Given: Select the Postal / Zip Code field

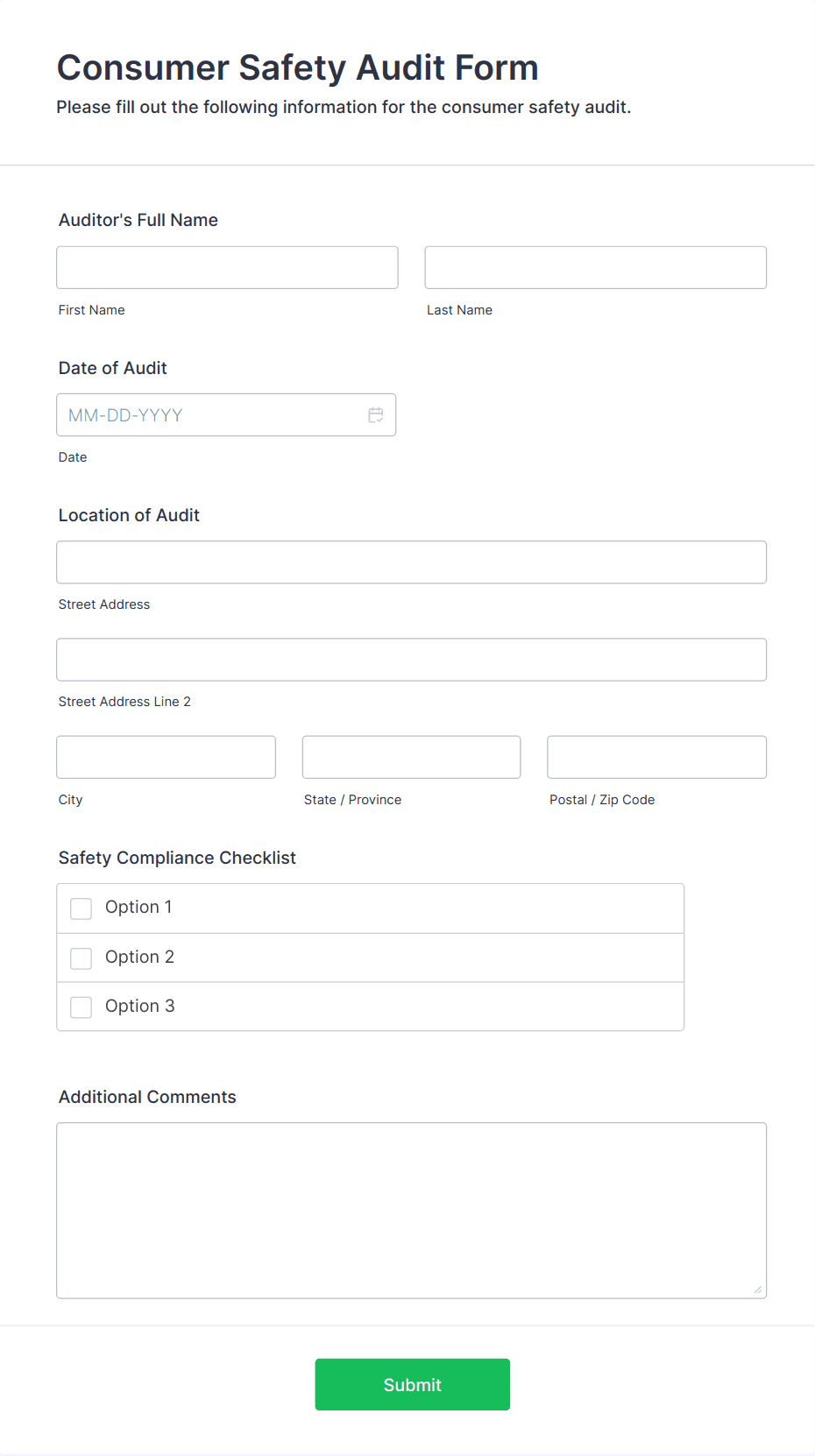Looking at the screenshot, I should click(656, 757).
